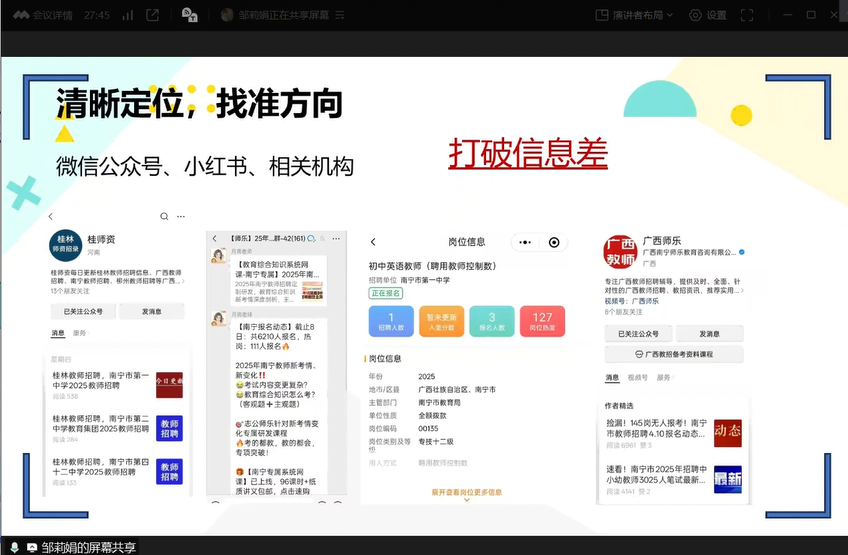Click the red 打破信息差 underlined text
The image size is (848, 555).
tap(527, 152)
